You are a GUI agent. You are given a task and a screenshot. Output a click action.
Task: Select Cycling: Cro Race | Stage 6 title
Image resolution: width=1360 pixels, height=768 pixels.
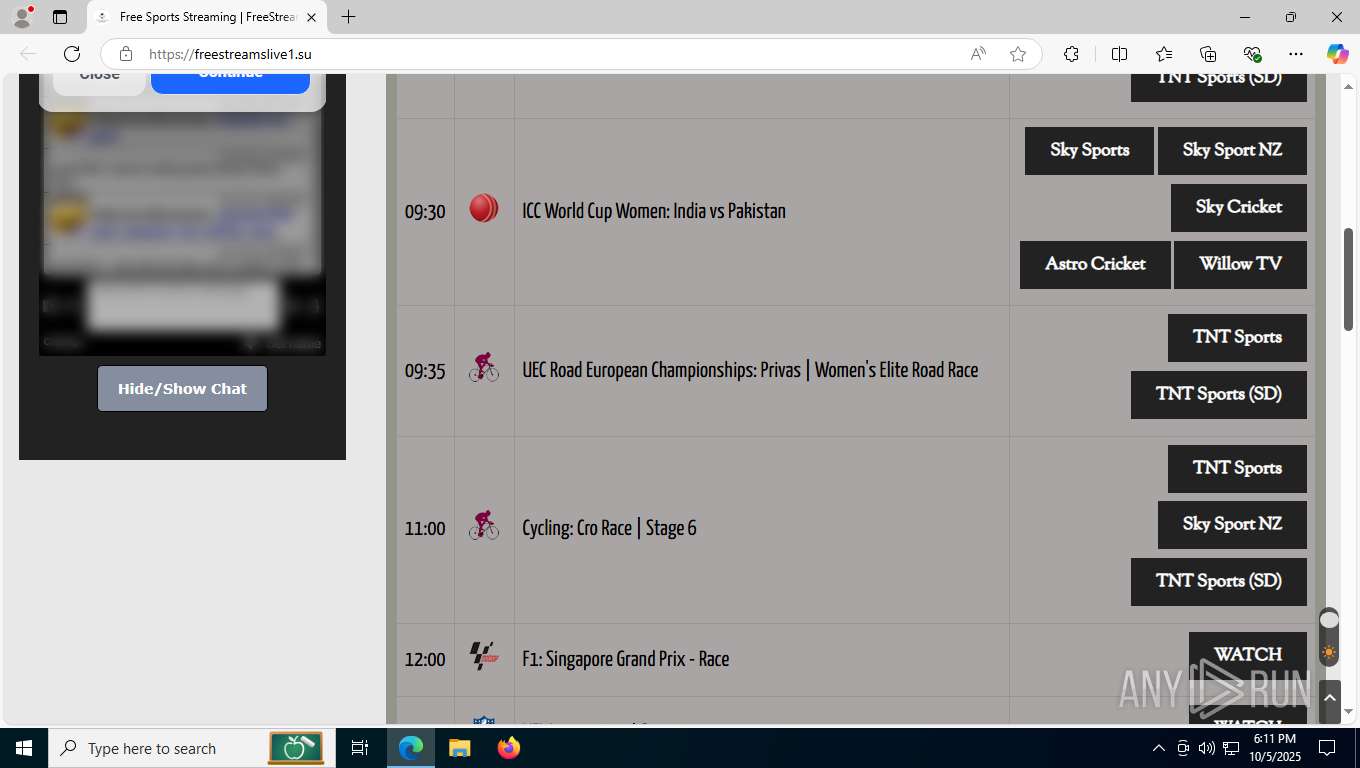click(x=609, y=528)
